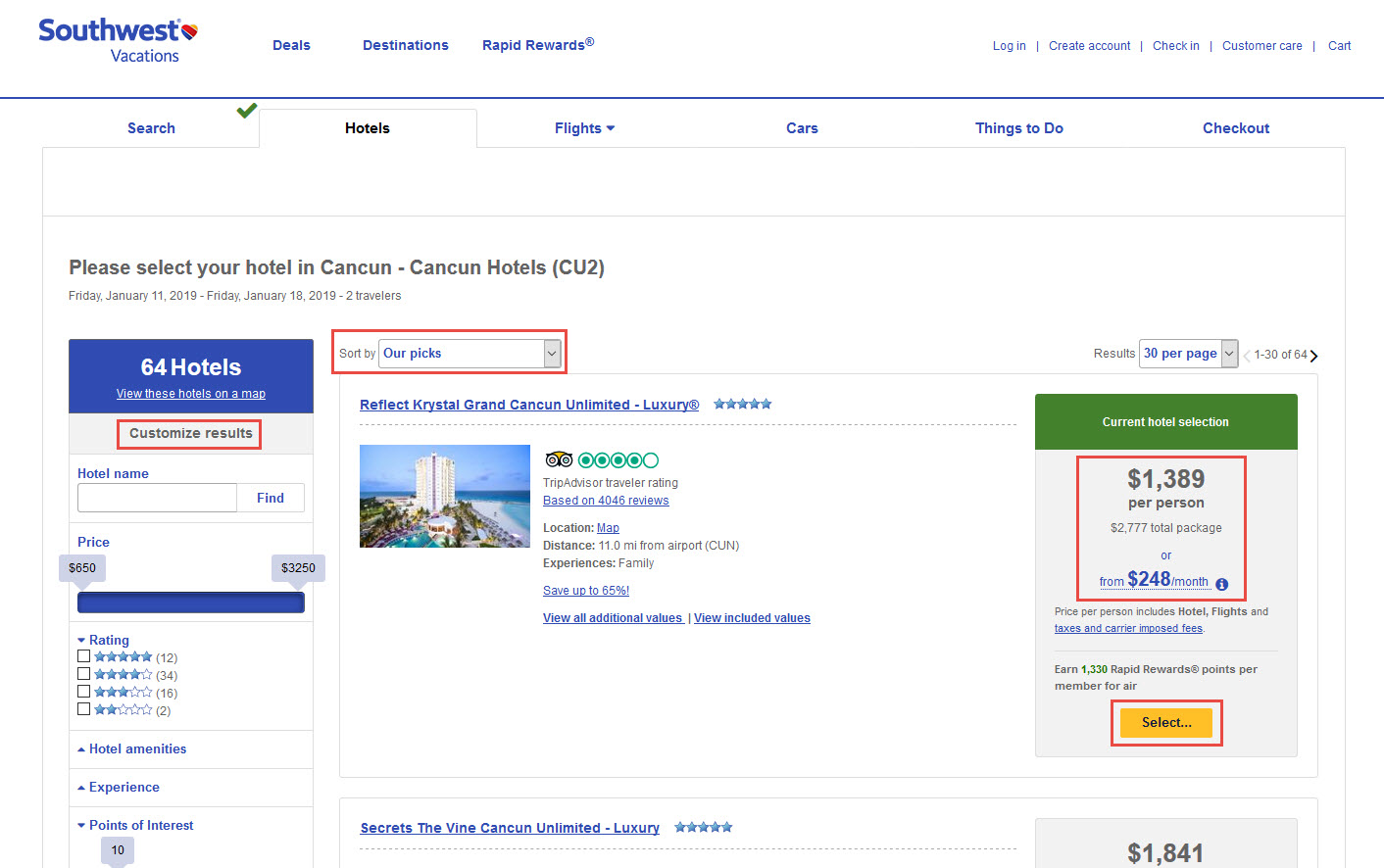Screen dimensions: 1384x868
Task: Open the Sort by Our picks dropdown
Action: (470, 354)
